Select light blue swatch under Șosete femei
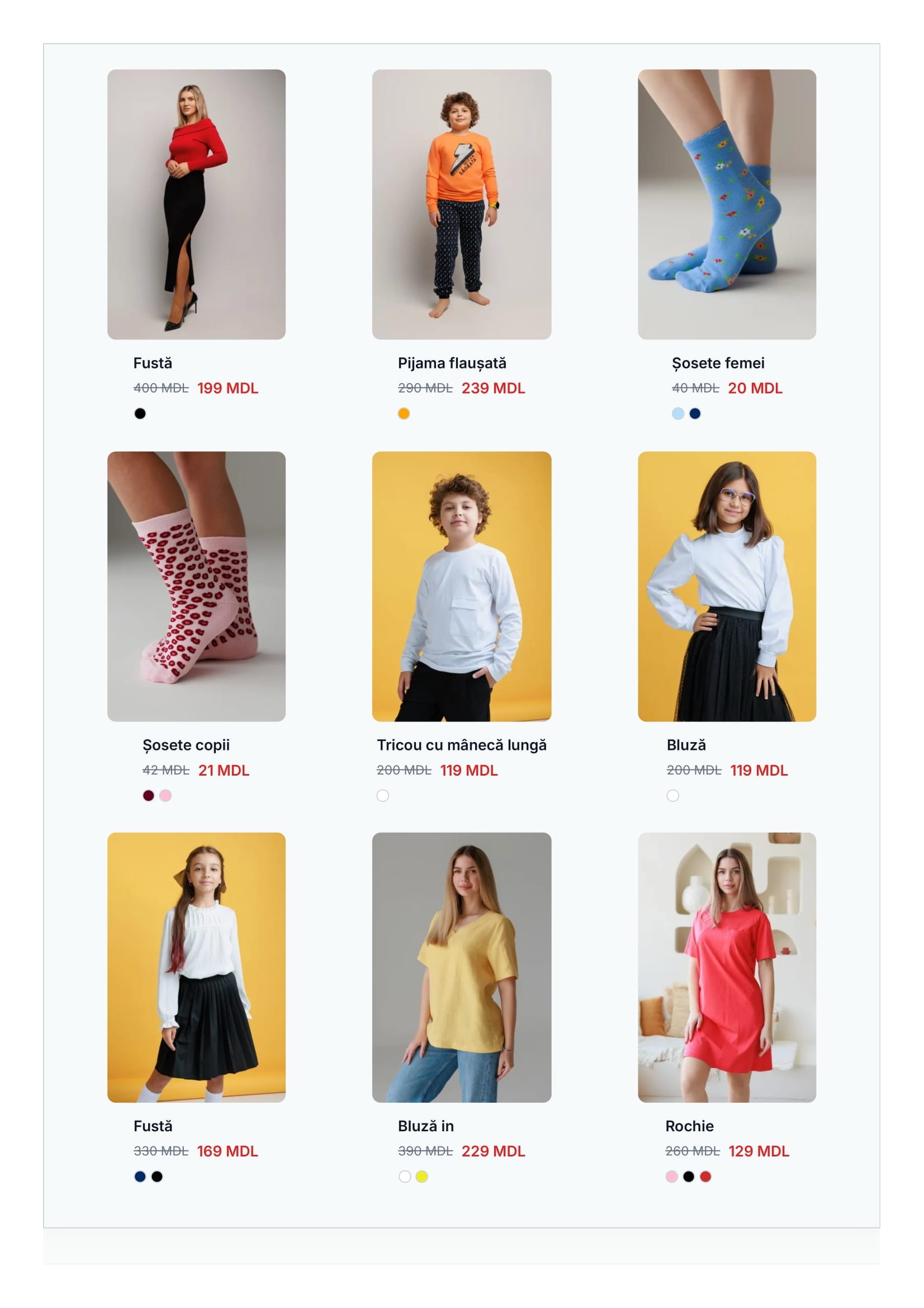924x1308 pixels. tap(677, 414)
